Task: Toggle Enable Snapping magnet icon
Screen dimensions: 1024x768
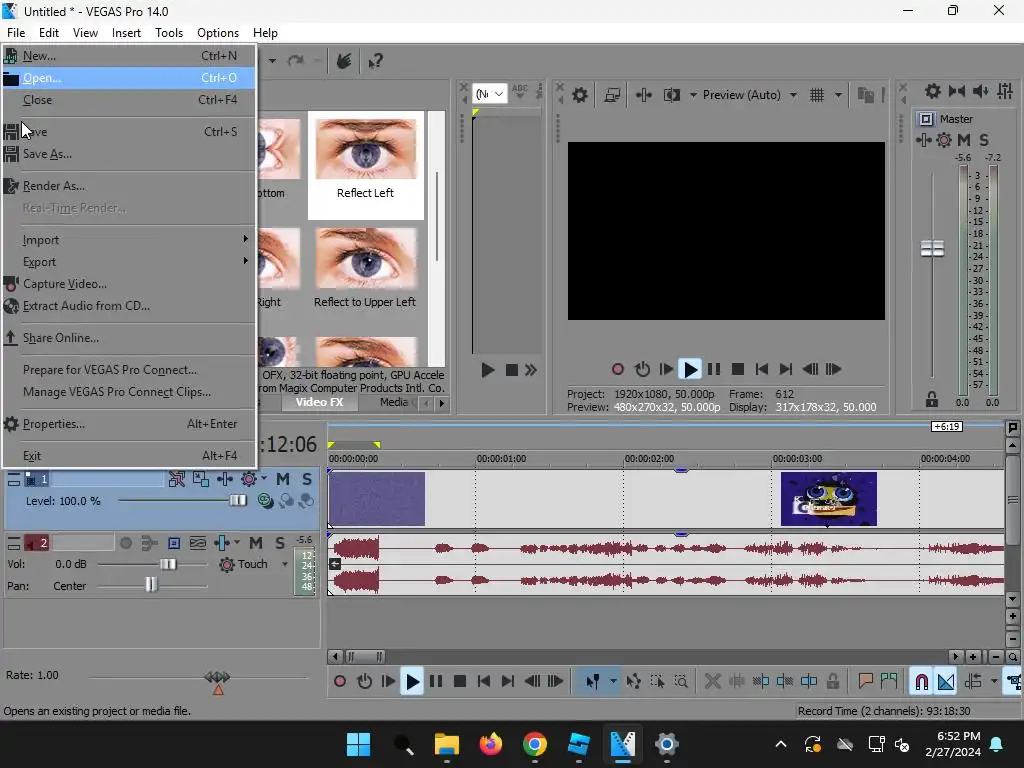Action: (x=921, y=682)
